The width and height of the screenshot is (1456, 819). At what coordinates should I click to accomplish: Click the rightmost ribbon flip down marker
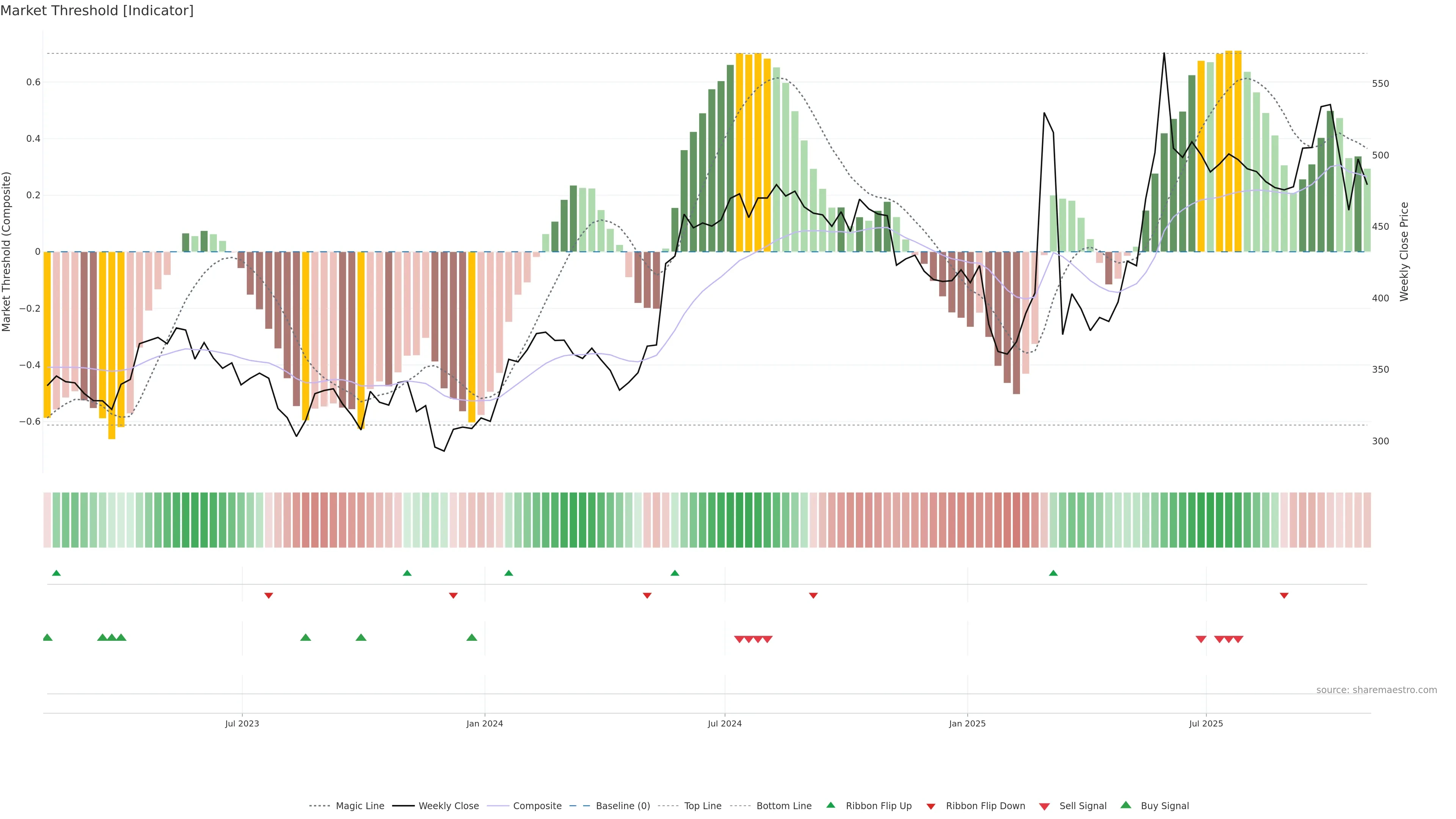(x=1283, y=595)
